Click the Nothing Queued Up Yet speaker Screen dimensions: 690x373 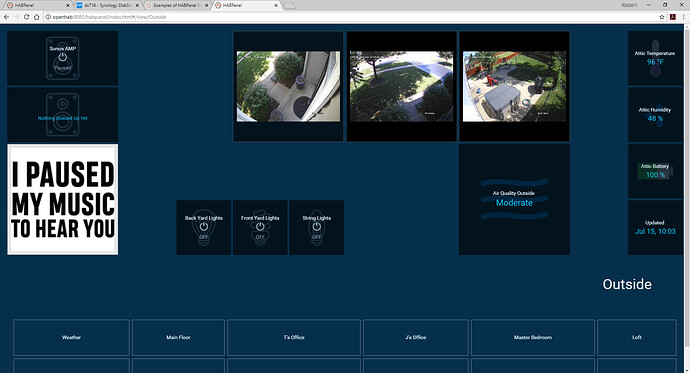coord(62,114)
